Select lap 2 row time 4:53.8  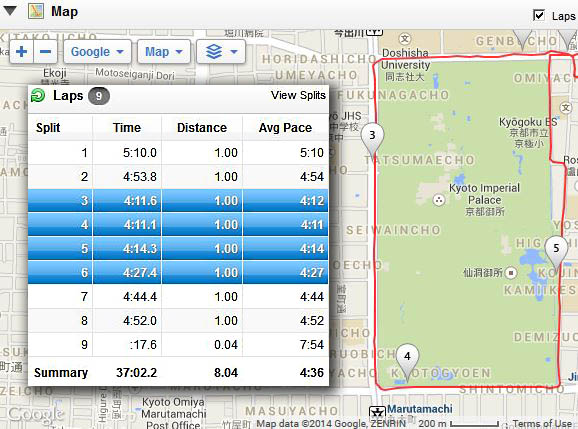coord(140,177)
